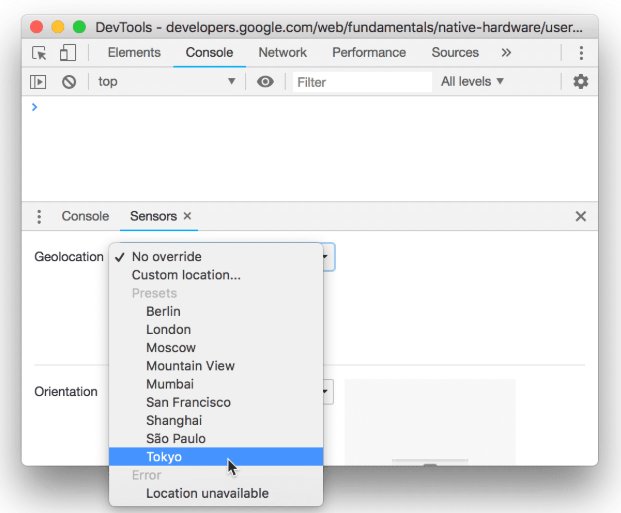Open the DevTools three-dot customize menu
This screenshot has width=621, height=513.
(x=581, y=53)
